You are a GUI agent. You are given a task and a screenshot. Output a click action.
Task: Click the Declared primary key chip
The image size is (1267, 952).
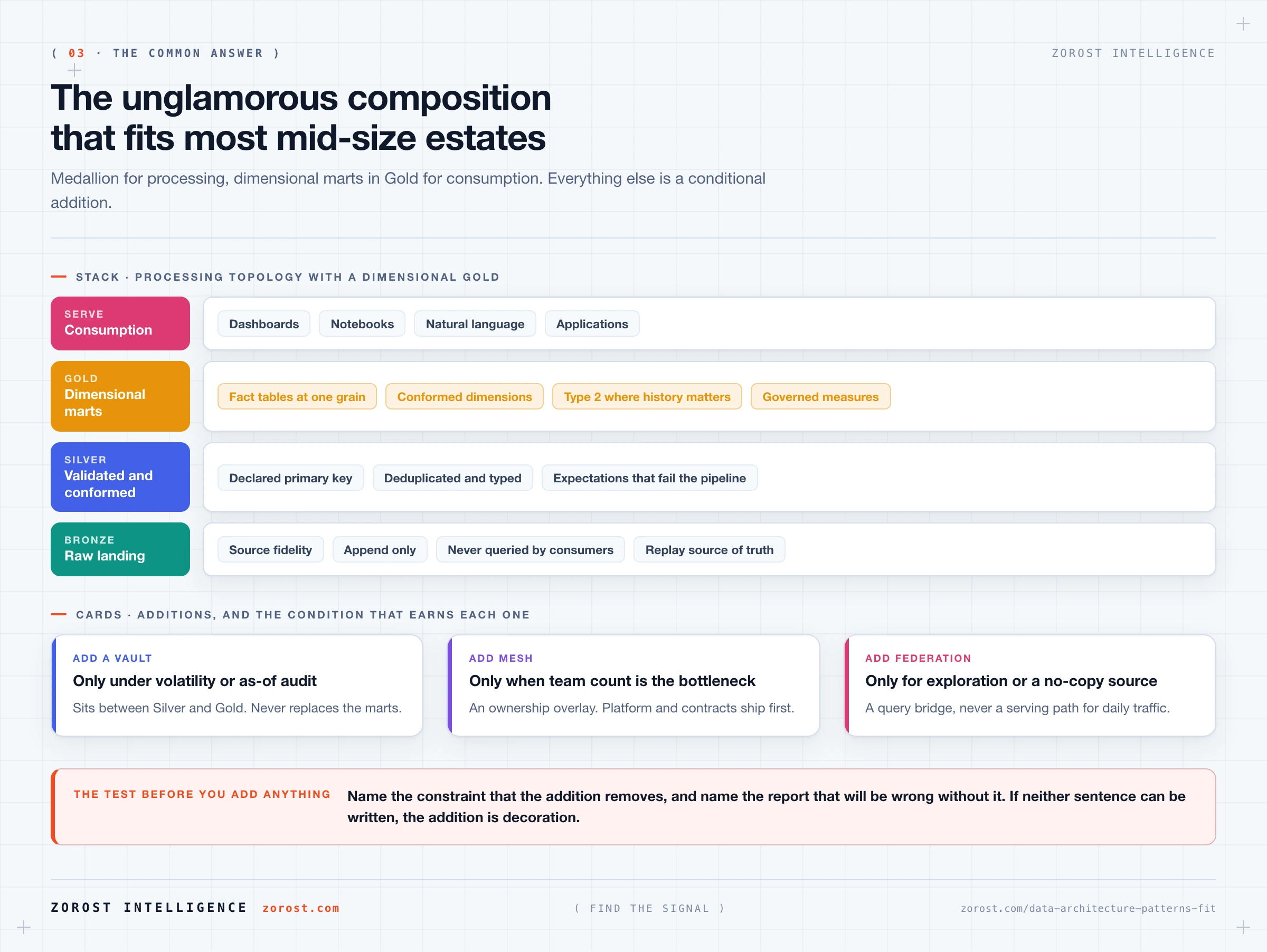290,478
